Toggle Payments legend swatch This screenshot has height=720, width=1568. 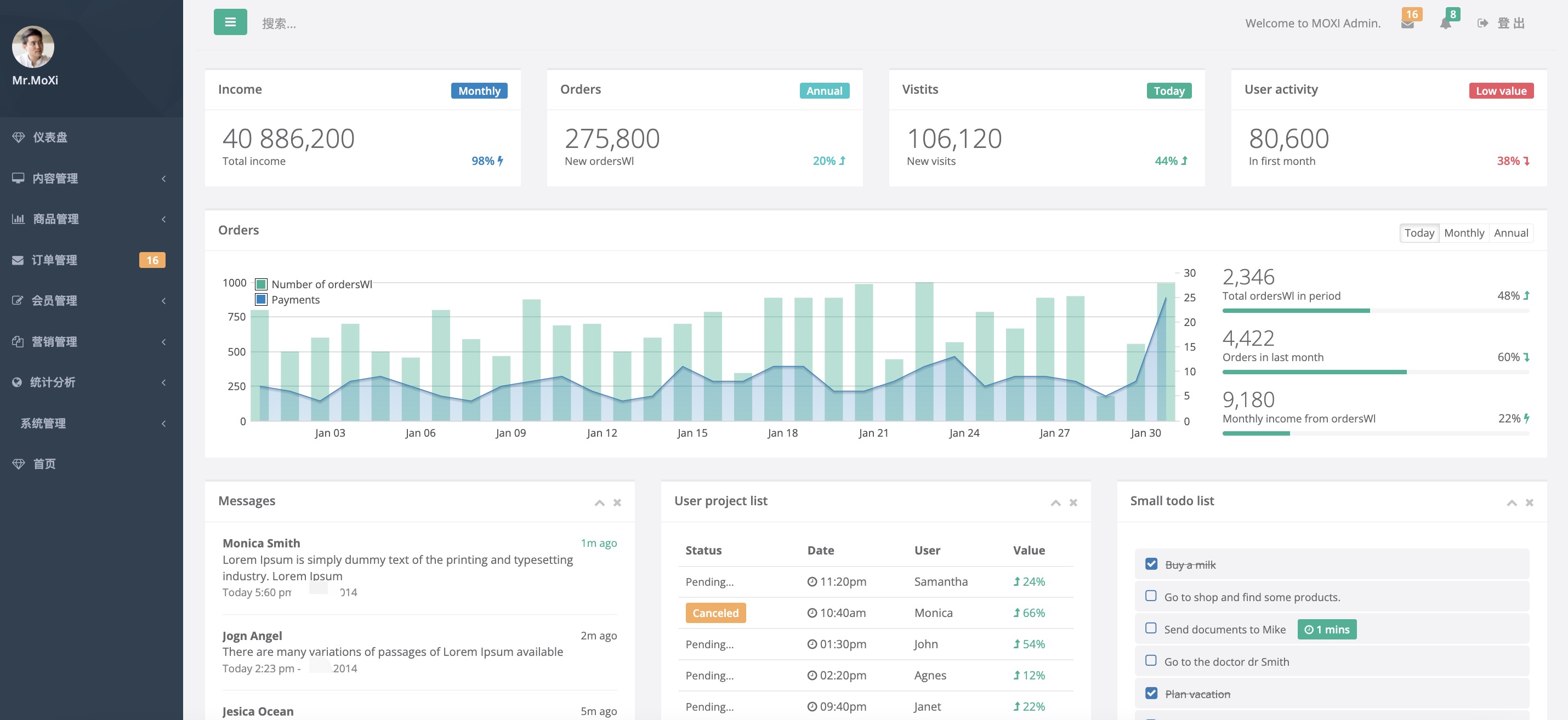point(261,299)
